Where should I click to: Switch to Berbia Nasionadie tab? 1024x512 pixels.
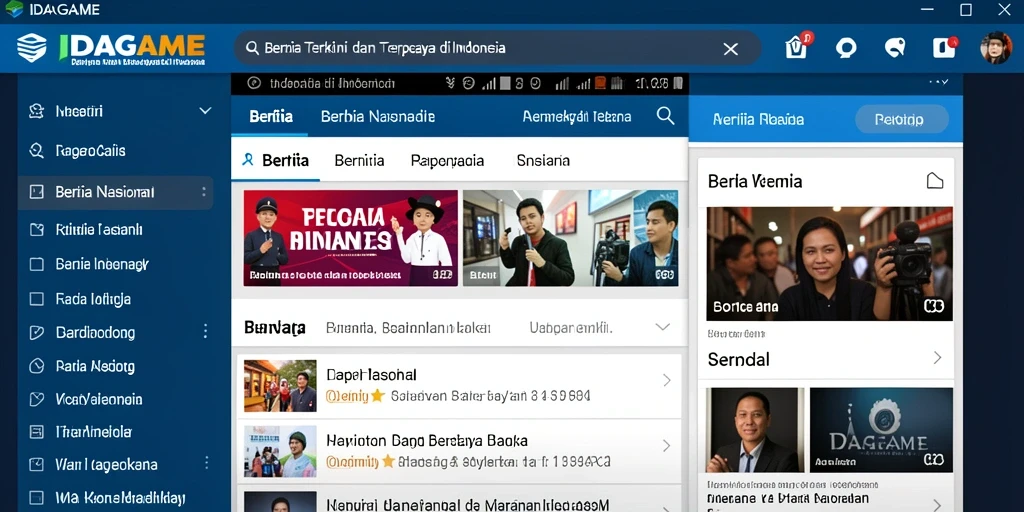[377, 117]
